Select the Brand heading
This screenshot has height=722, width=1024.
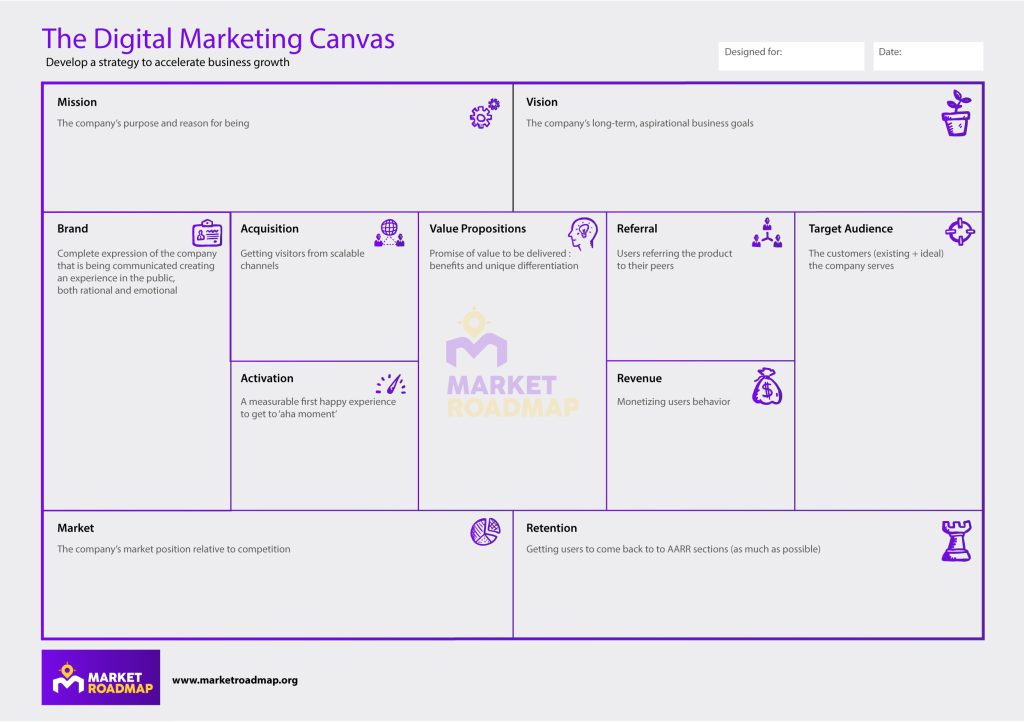point(72,228)
